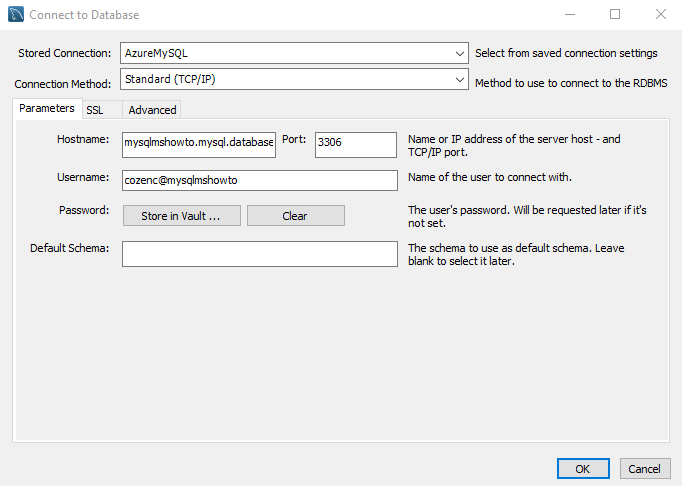Click the 'Method to use to connect to the RDBMS' text

coord(571,83)
